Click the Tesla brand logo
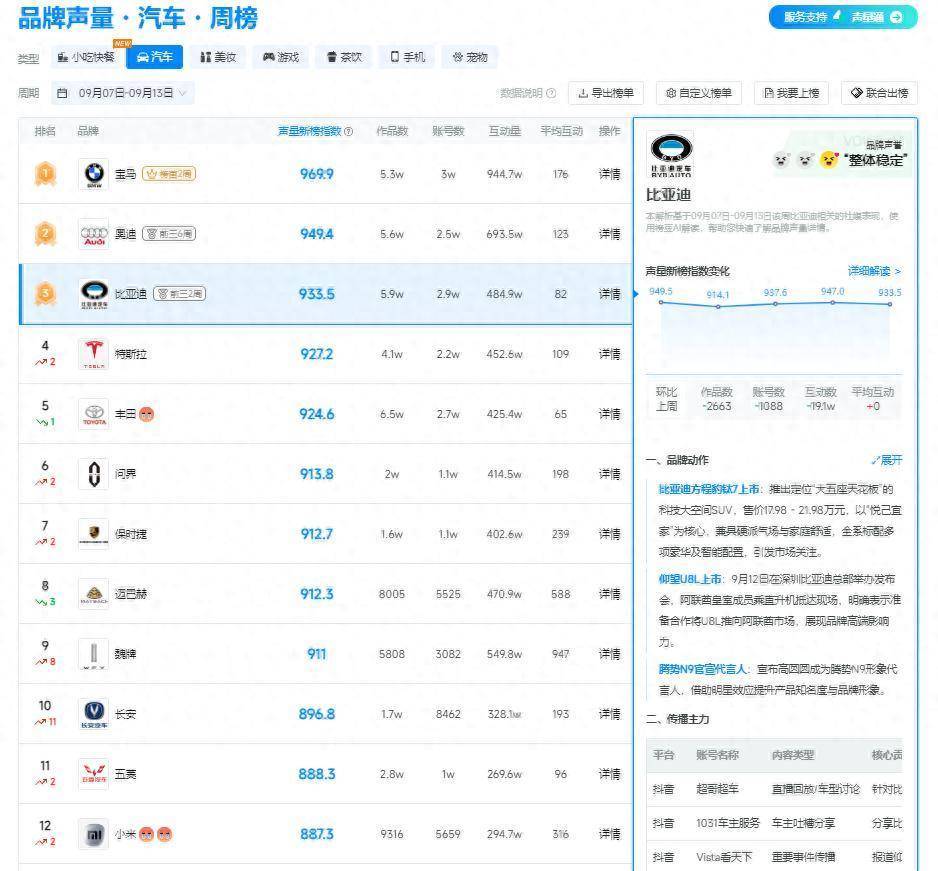The image size is (938, 871). click(93, 353)
